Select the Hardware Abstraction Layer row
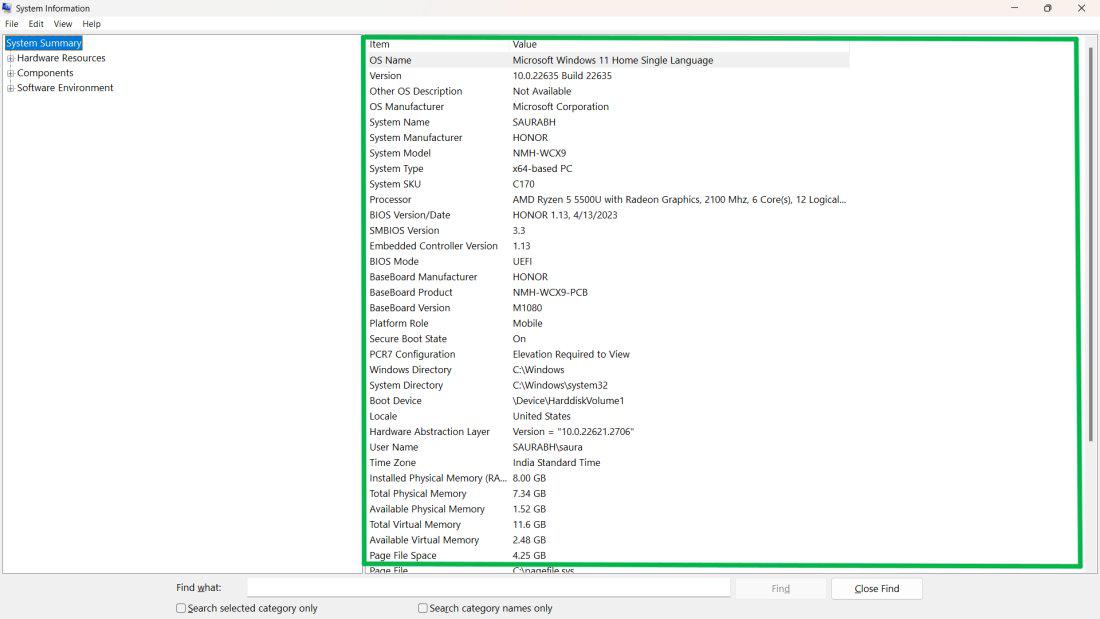 tap(608, 431)
